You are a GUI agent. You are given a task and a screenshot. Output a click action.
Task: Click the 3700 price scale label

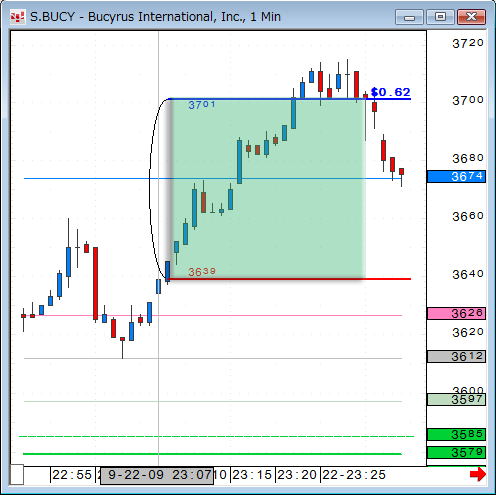tap(467, 100)
